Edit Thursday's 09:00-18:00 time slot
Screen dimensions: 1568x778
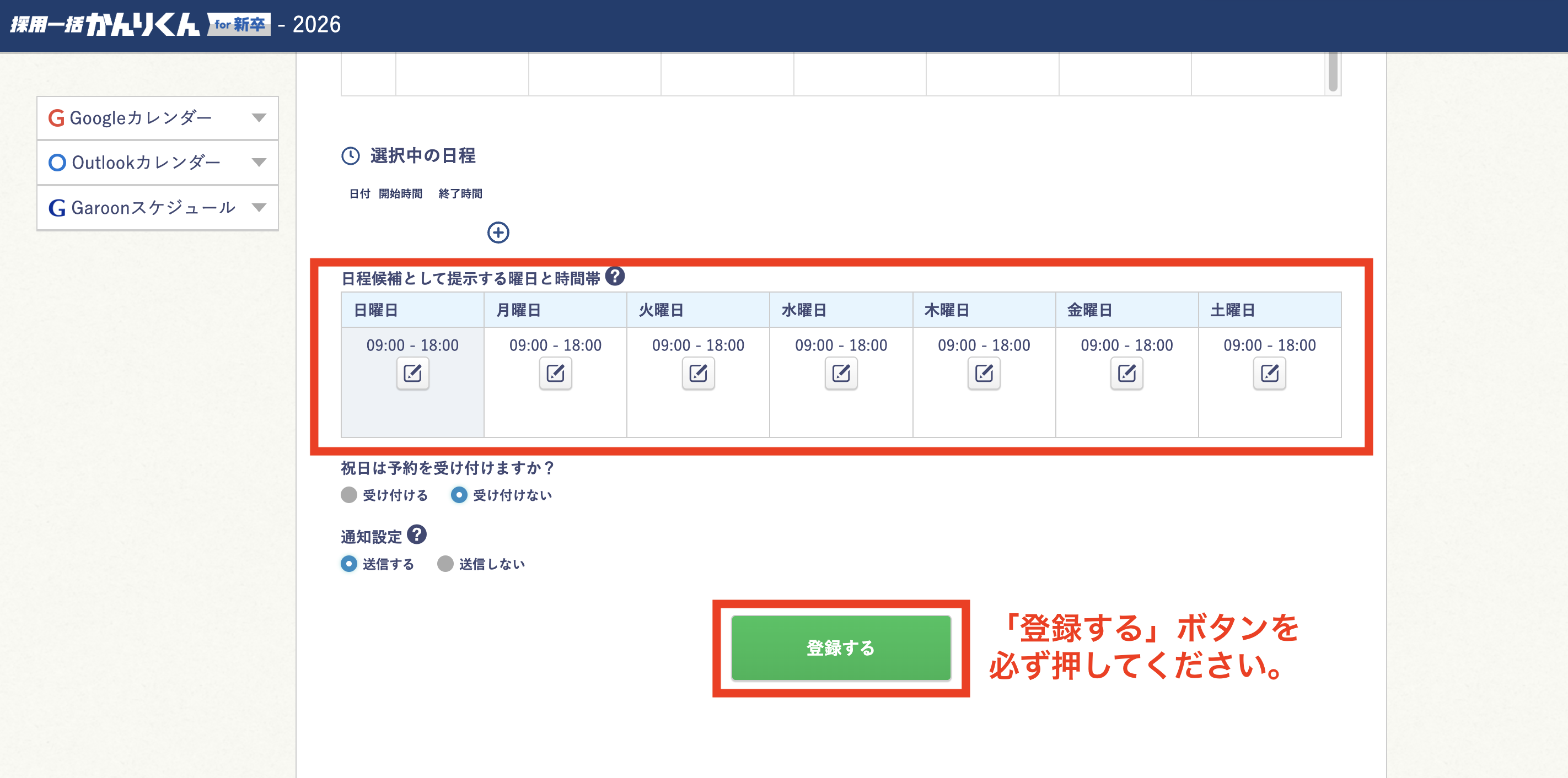click(x=984, y=374)
